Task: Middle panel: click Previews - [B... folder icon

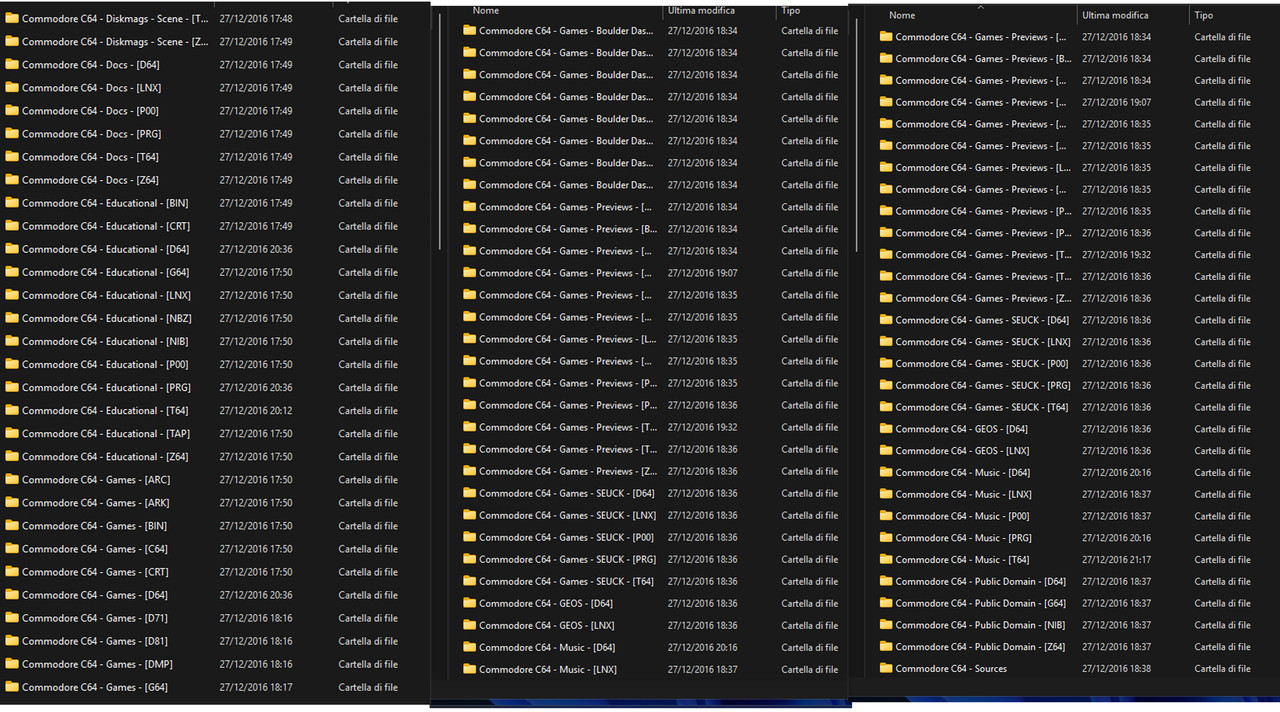Action: click(x=469, y=229)
